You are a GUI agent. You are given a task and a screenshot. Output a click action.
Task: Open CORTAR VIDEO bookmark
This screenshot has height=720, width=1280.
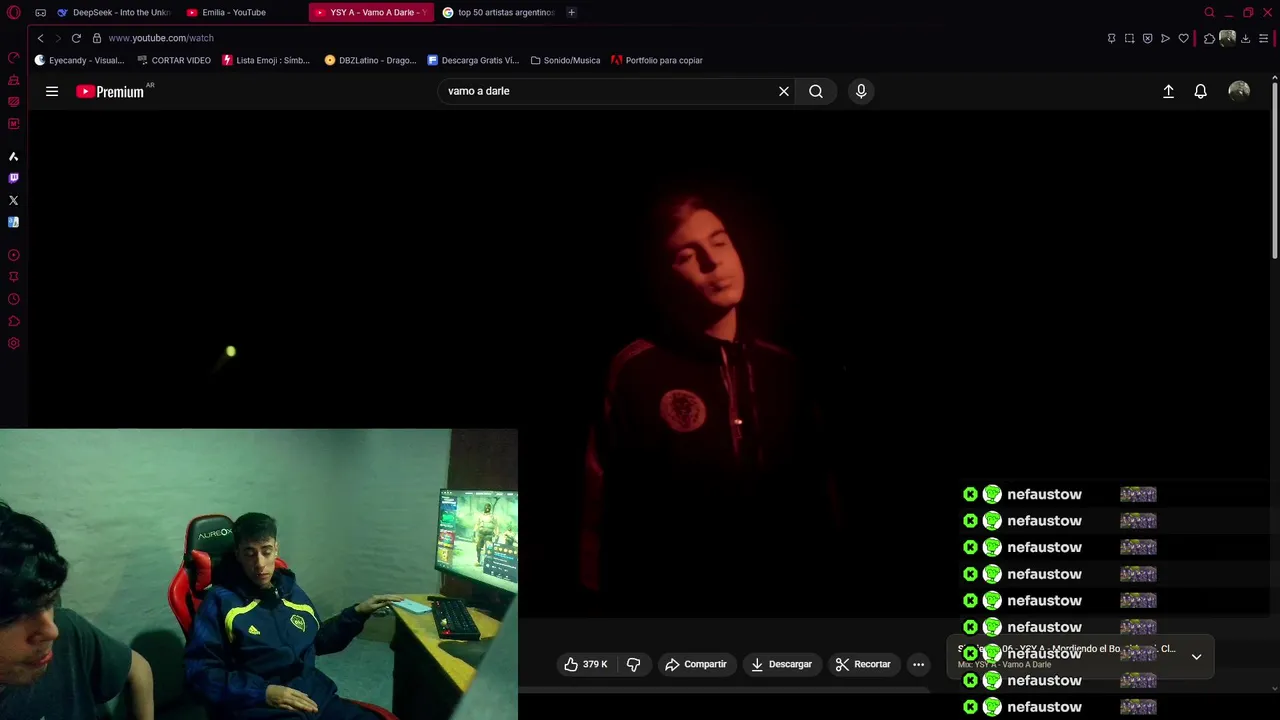(x=174, y=60)
